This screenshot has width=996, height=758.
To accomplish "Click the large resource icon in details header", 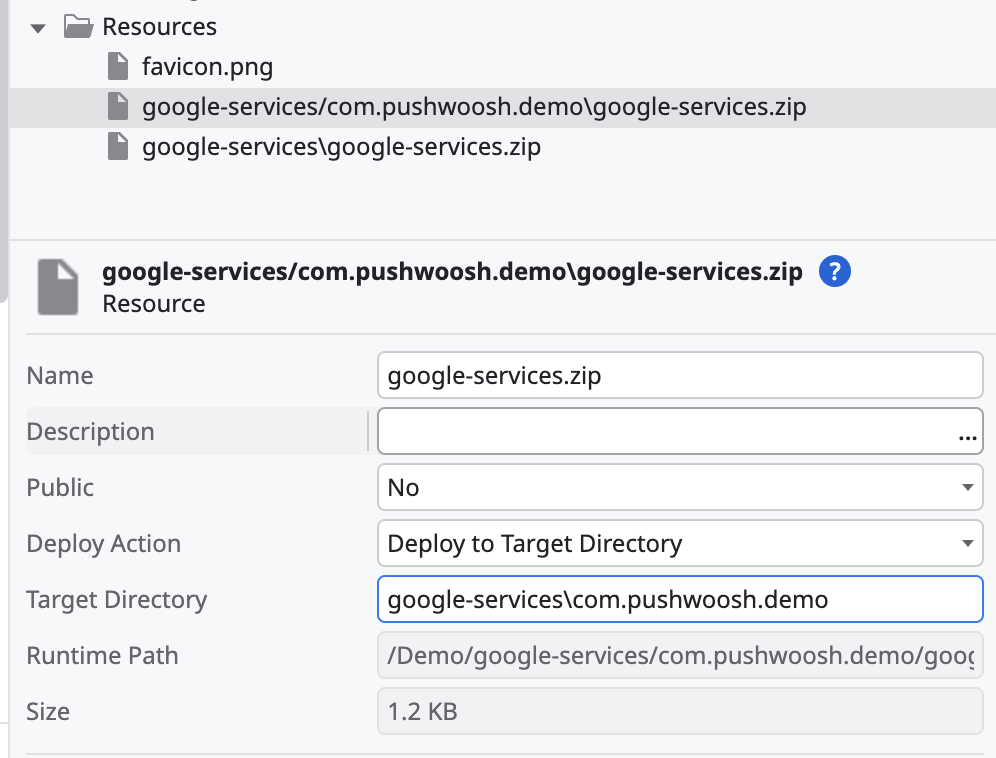I will click(58, 287).
